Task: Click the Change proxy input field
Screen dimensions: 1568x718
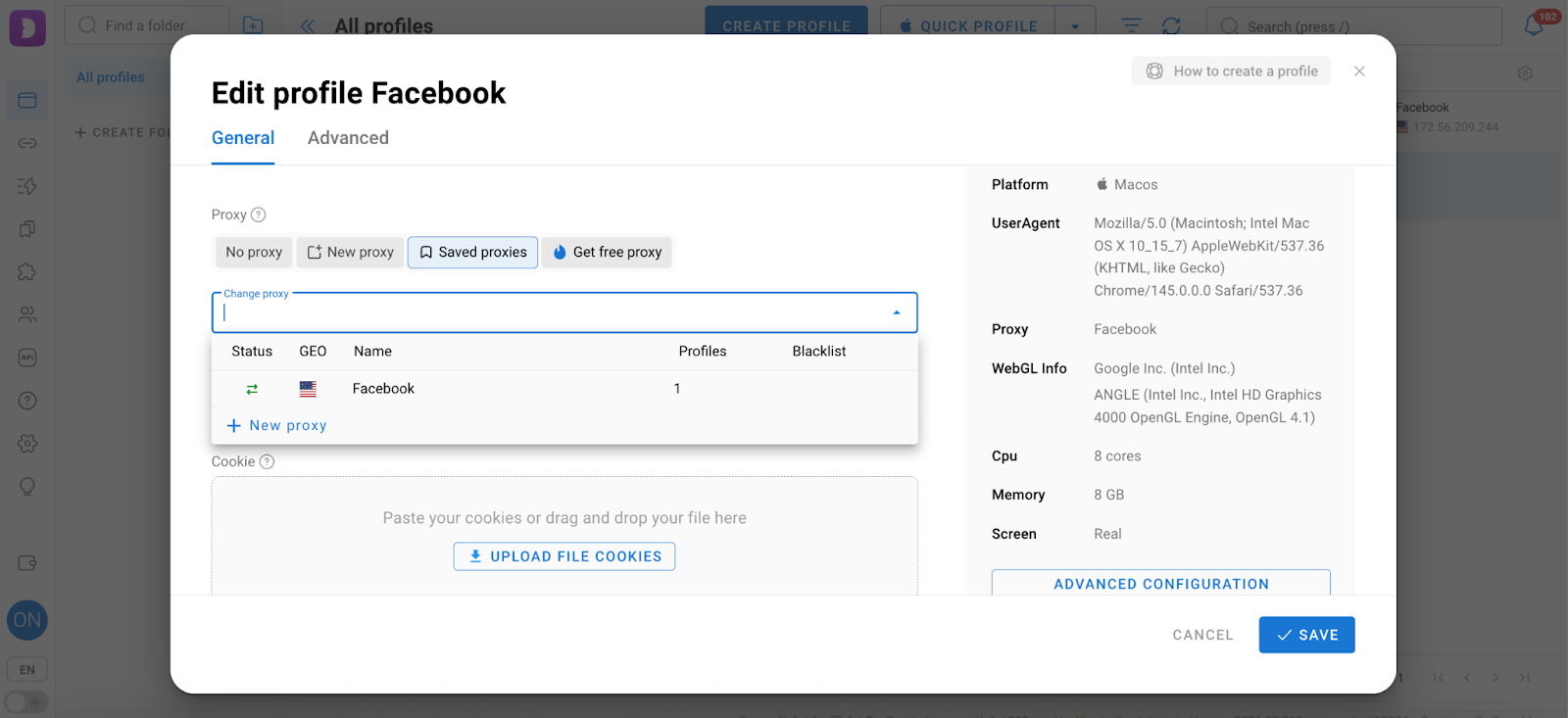Action: coord(549,312)
